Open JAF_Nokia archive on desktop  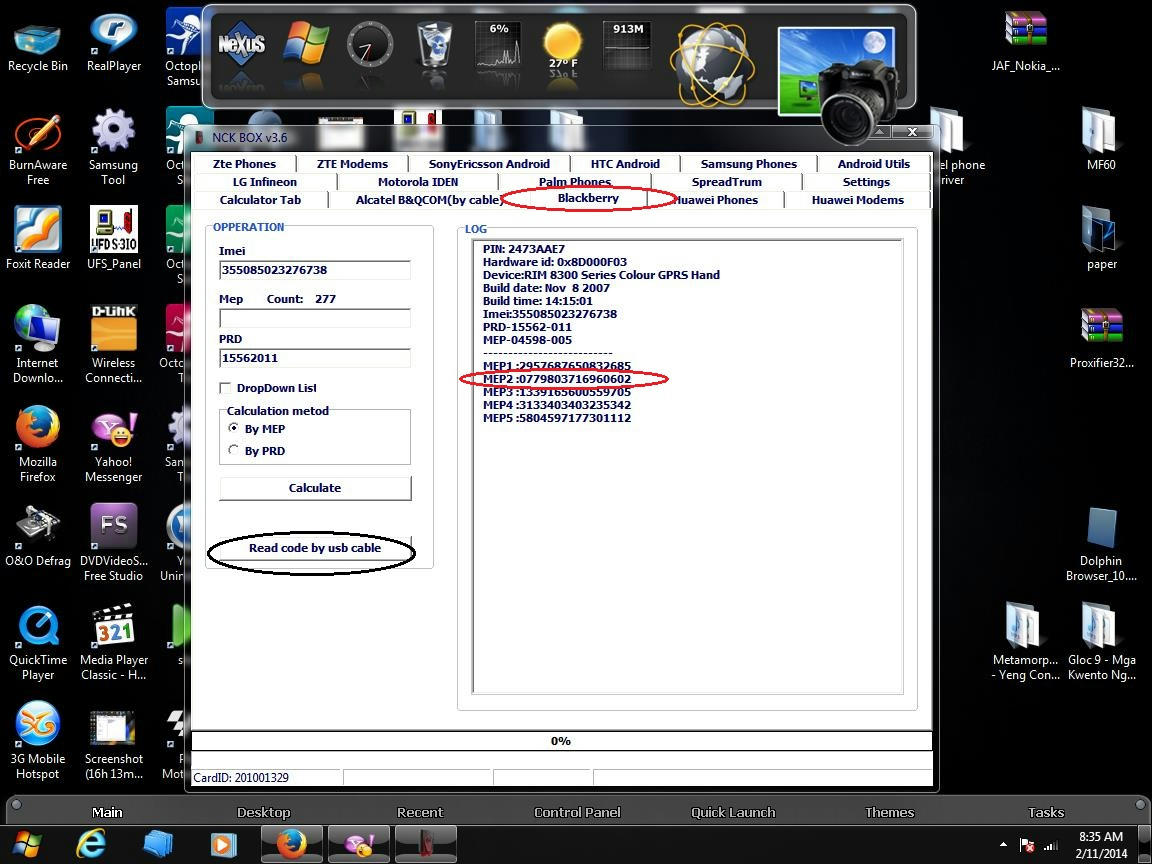[x=1026, y=41]
